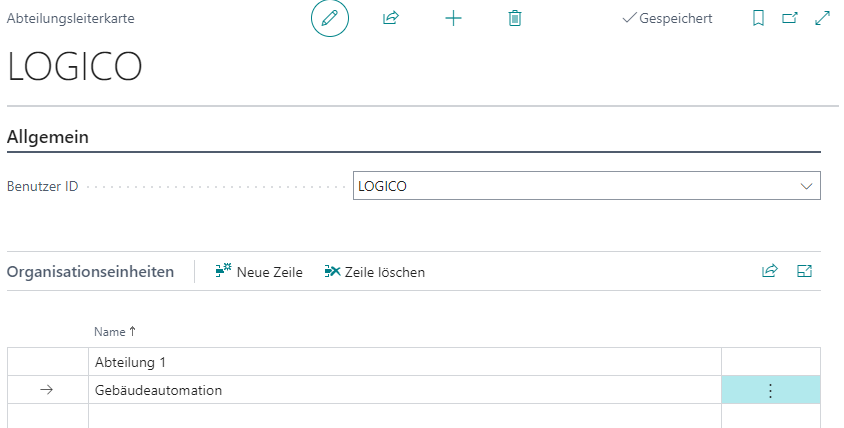Viewport: 844px width, 428px height.
Task: Delete the card using trash icon
Action: click(515, 18)
